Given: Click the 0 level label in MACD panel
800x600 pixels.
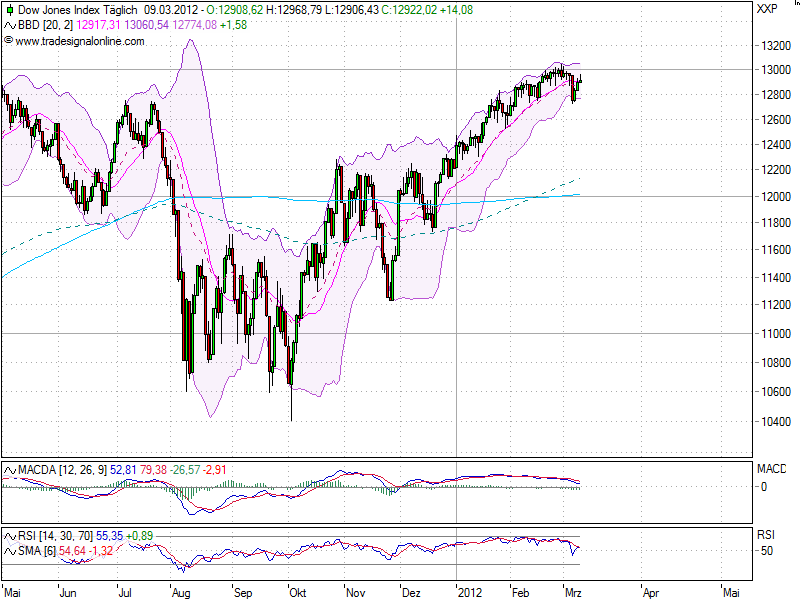Looking at the screenshot, I should (x=766, y=487).
